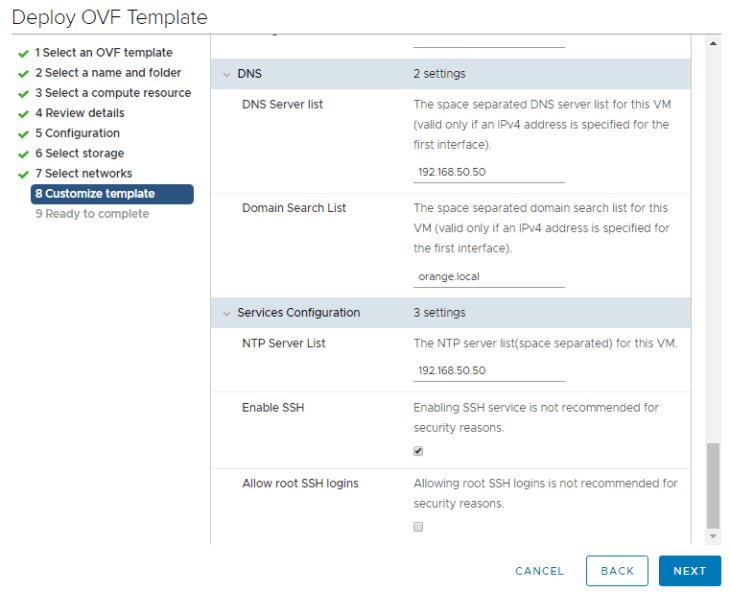Cancel the Deploy OVF Template wizard

(x=539, y=571)
